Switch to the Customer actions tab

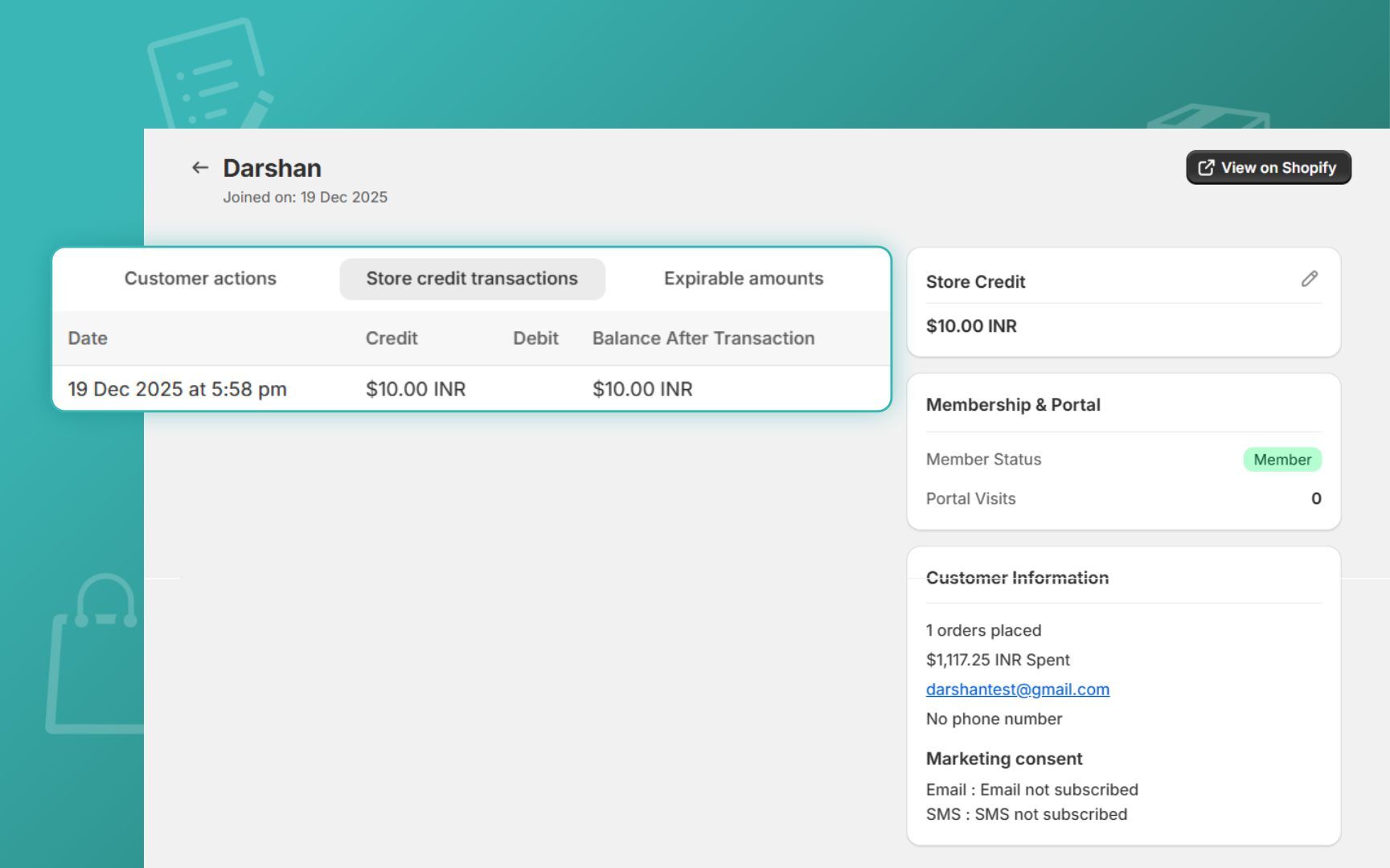pos(200,278)
